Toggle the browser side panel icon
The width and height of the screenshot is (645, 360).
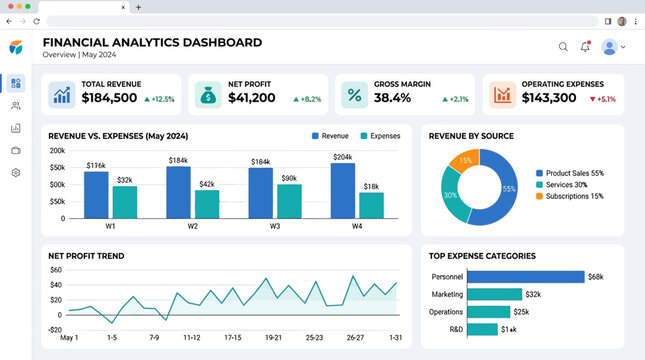(608, 21)
